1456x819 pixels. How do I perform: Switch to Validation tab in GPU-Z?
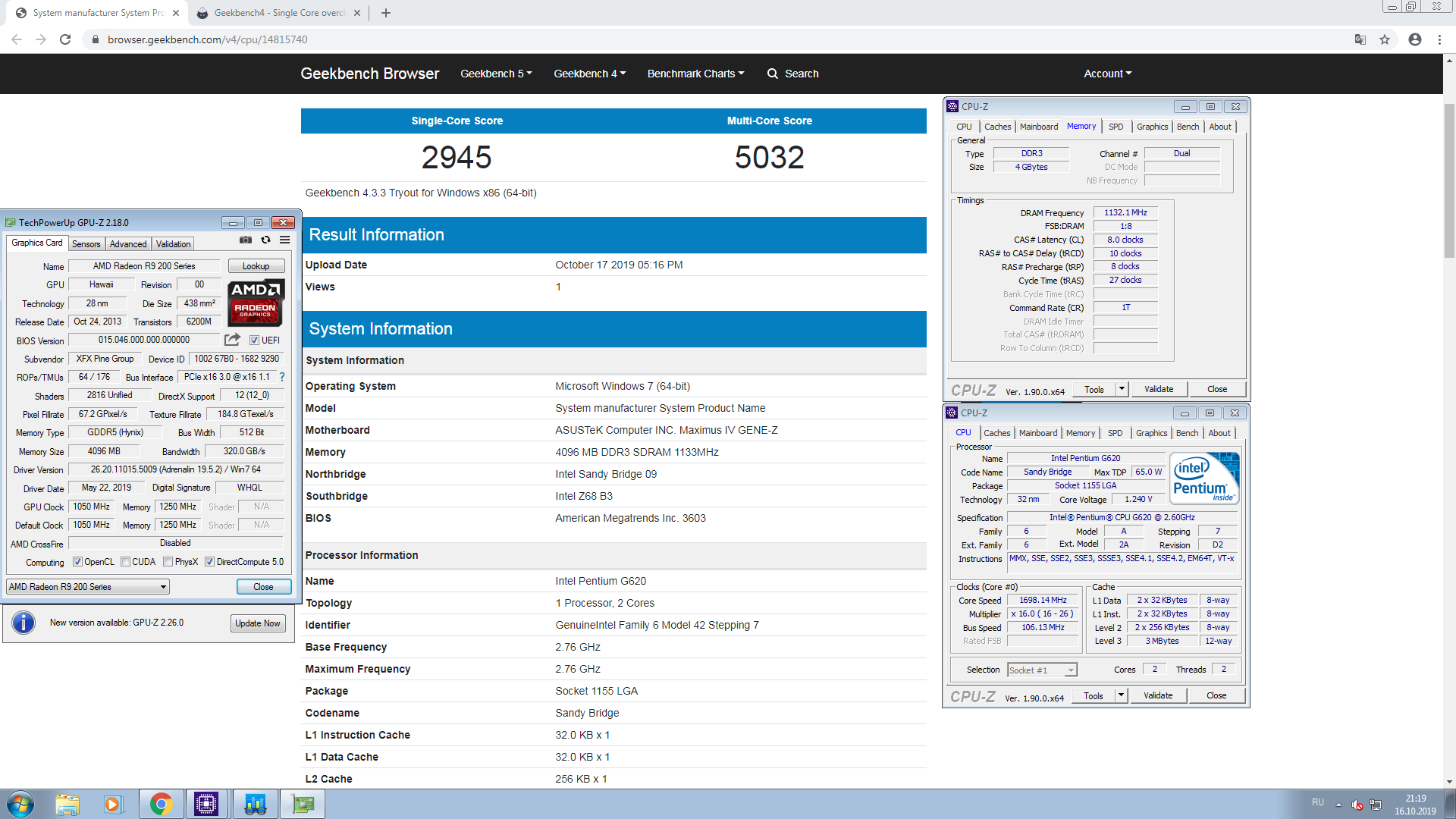(x=174, y=244)
